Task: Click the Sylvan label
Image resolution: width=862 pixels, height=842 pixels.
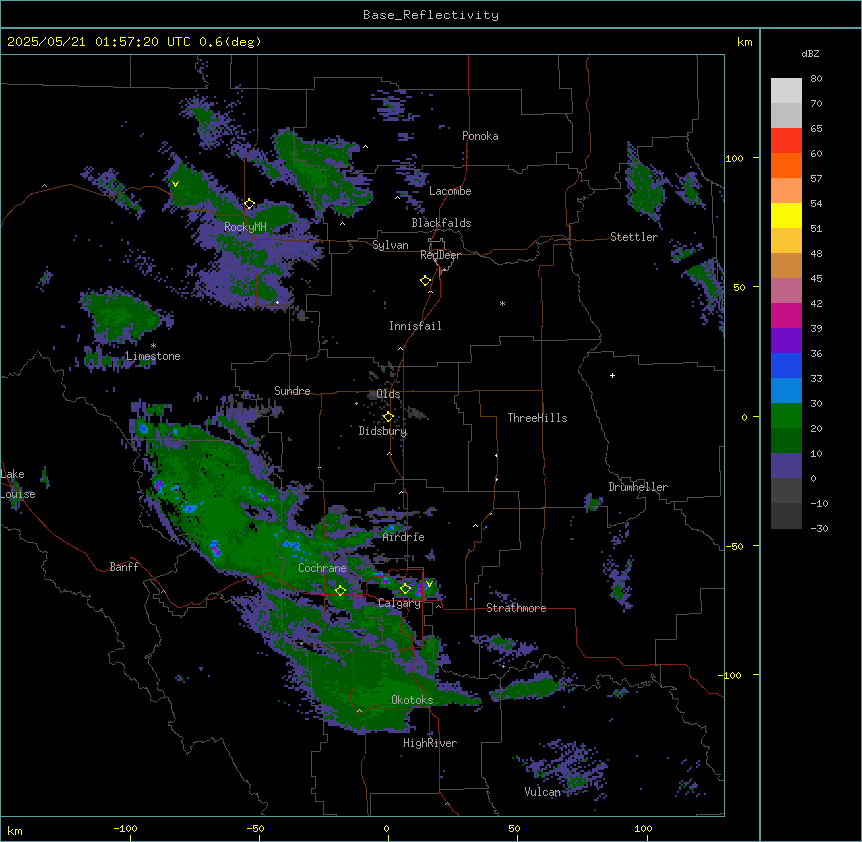Action: tap(390, 245)
